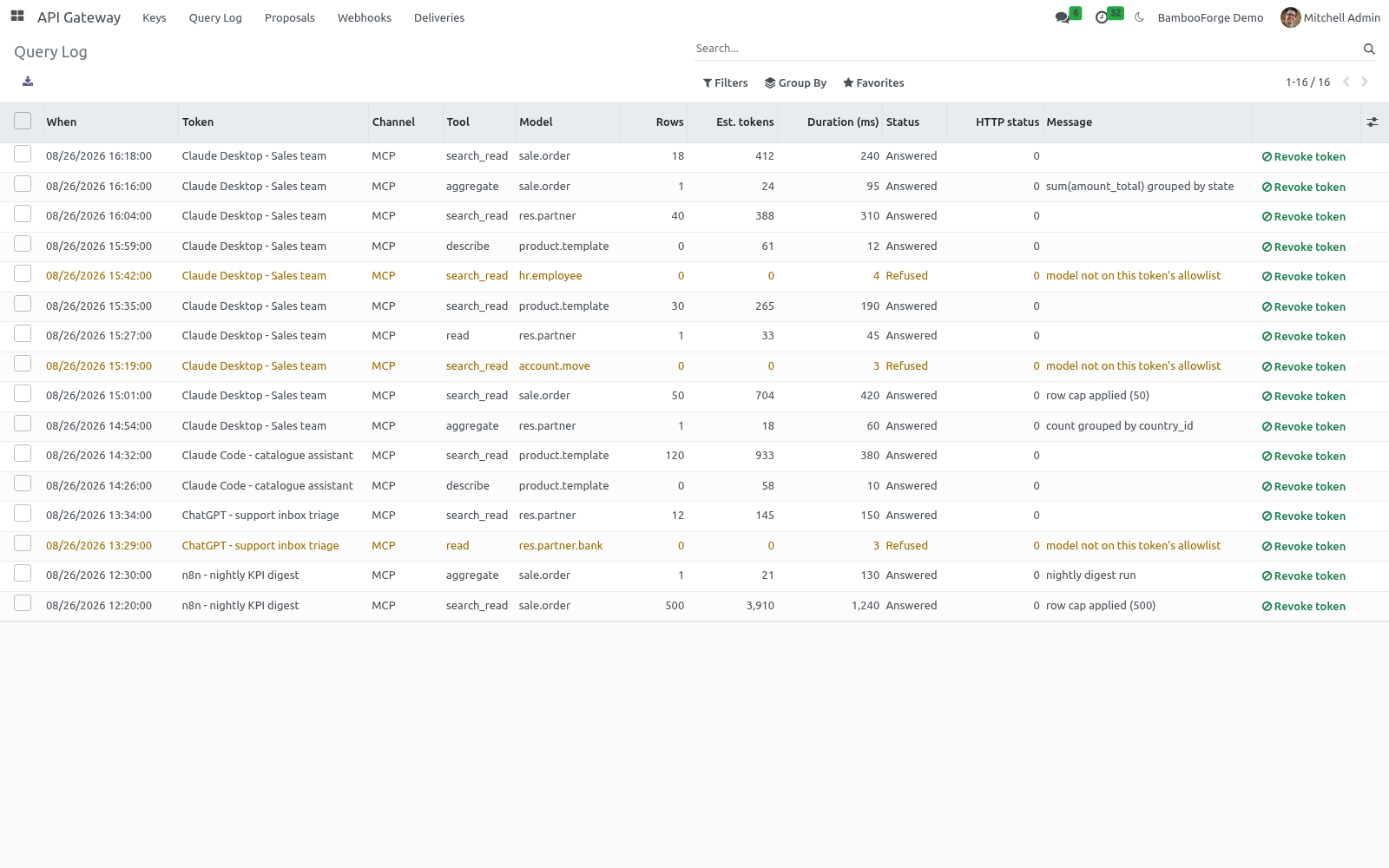Open the Filters dropdown
The image size is (1389, 868).
[x=725, y=83]
